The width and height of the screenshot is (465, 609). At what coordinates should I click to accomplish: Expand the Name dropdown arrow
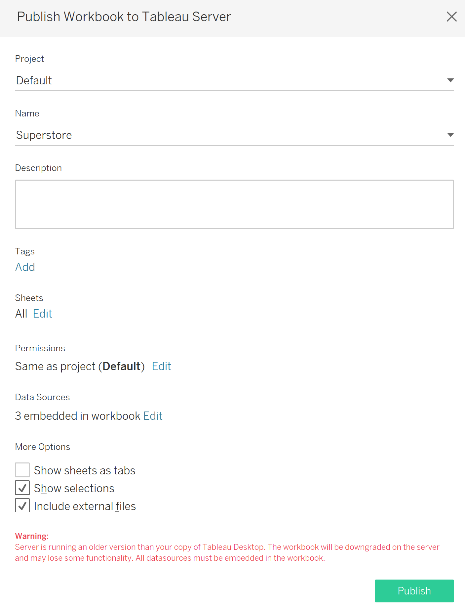pos(450,135)
